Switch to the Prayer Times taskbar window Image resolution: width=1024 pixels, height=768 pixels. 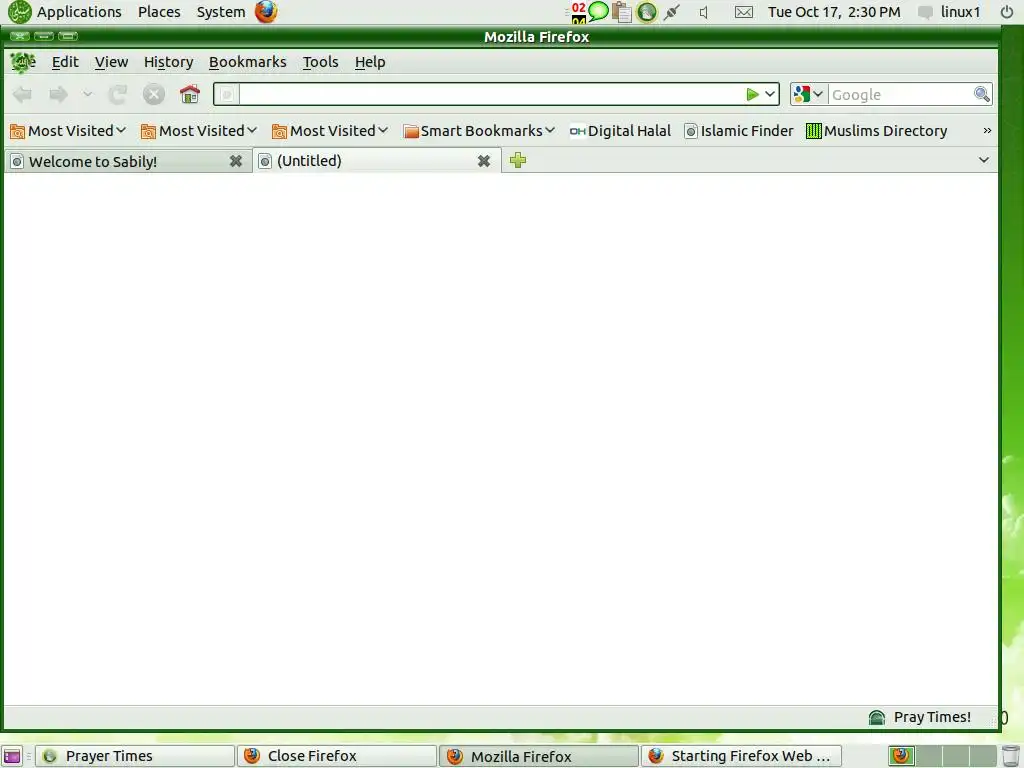(135, 756)
